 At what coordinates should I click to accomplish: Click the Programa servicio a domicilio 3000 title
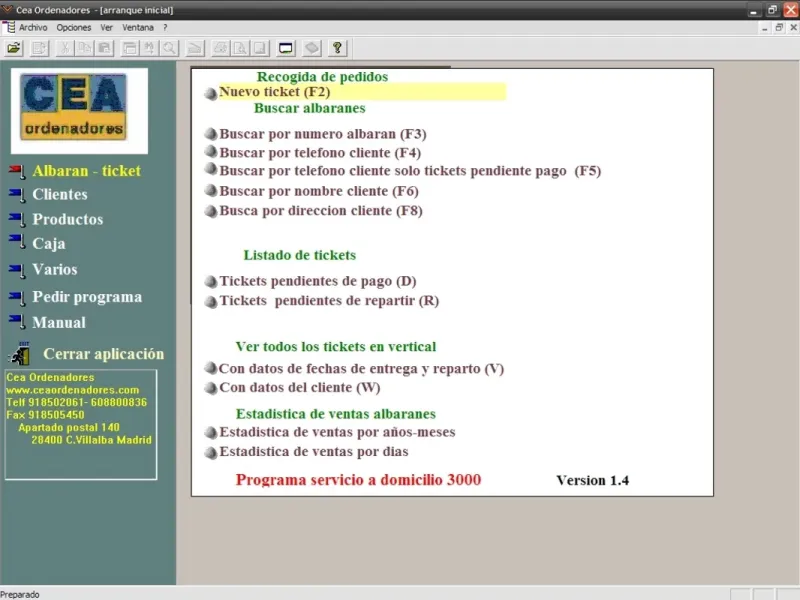coord(358,480)
